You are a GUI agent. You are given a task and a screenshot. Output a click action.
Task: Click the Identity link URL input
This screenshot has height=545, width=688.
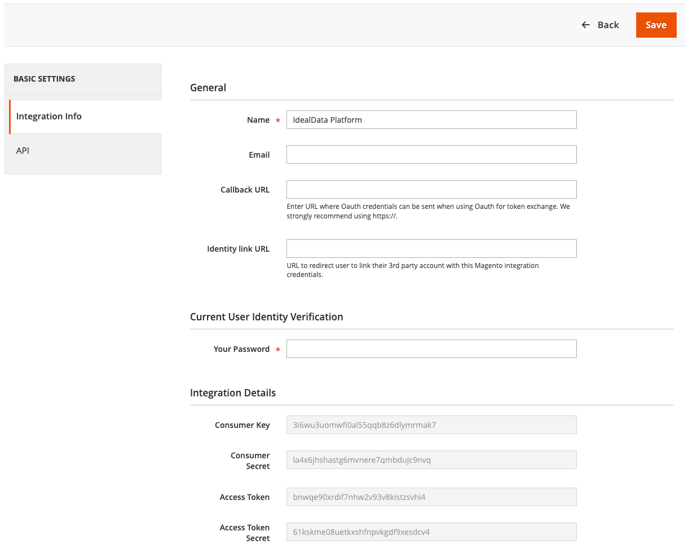click(431, 249)
